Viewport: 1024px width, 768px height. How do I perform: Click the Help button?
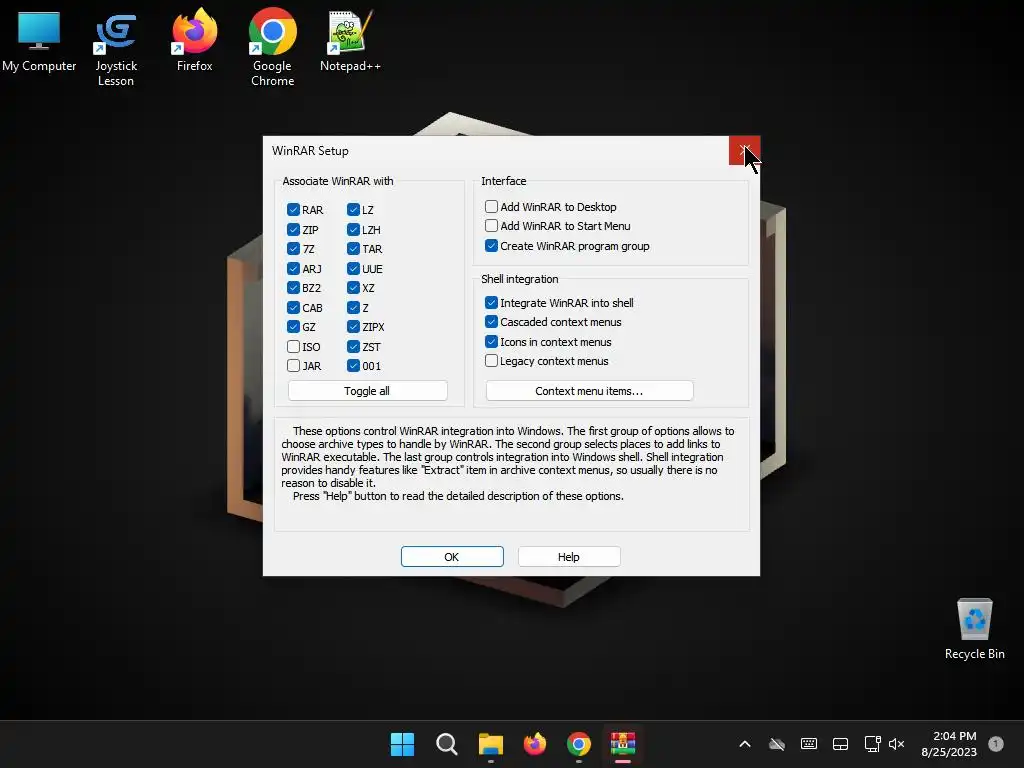(569, 556)
